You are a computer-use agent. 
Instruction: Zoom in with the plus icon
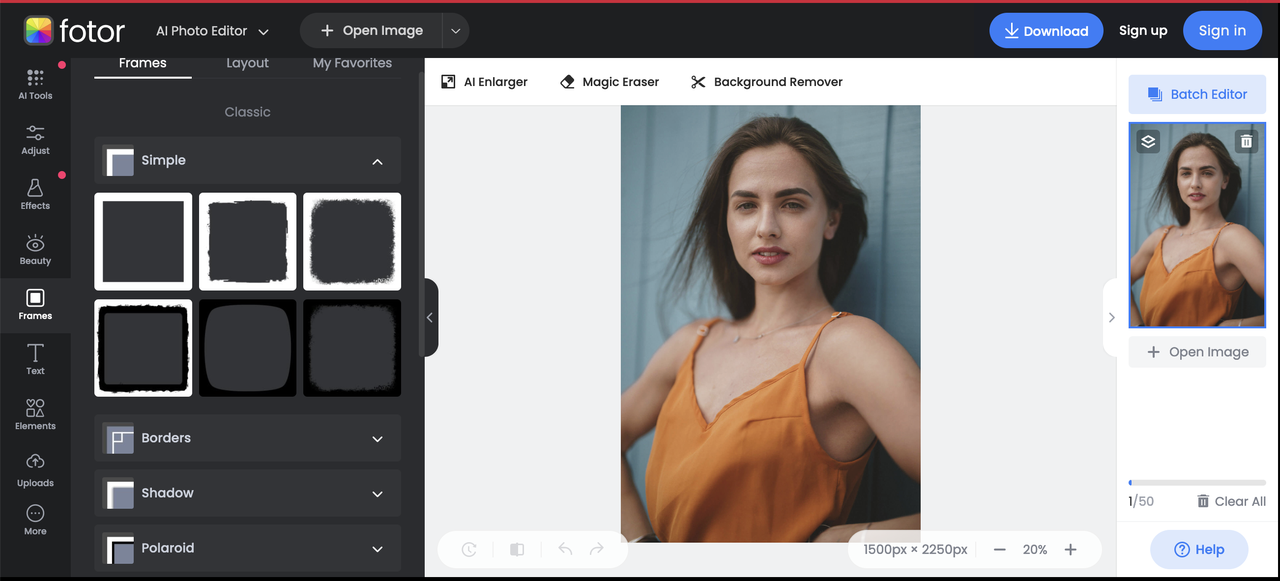tap(1070, 549)
